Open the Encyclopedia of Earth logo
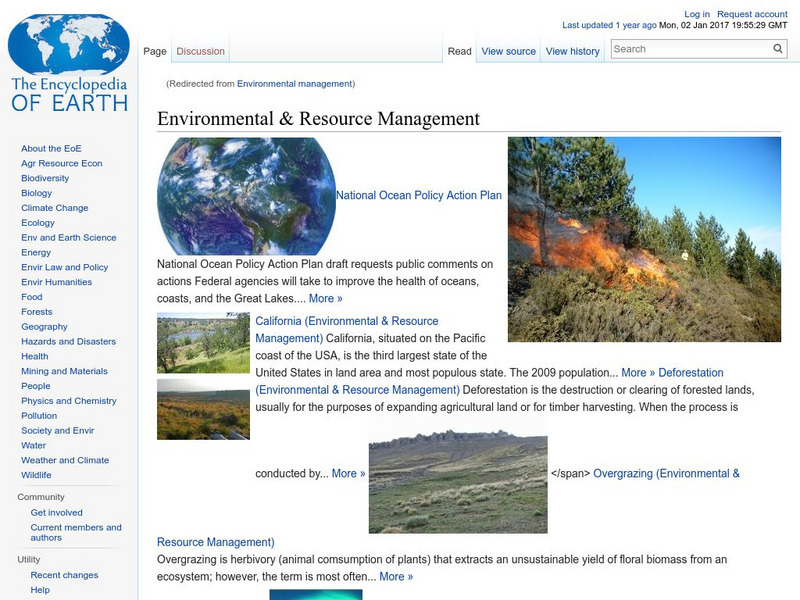800x600 pixels. pos(69,63)
